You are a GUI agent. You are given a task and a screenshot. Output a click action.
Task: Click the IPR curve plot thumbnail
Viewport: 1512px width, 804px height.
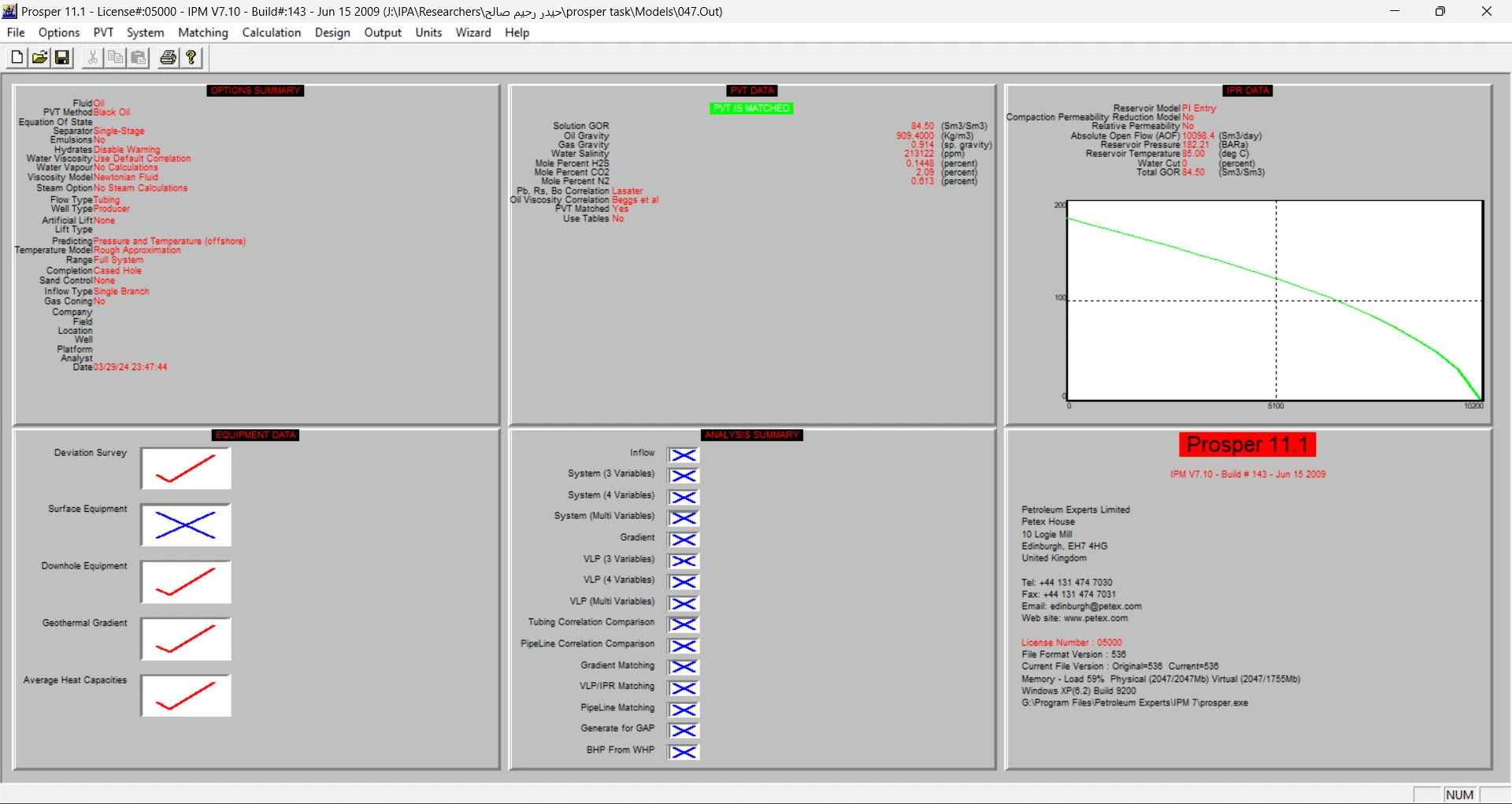(x=1275, y=300)
